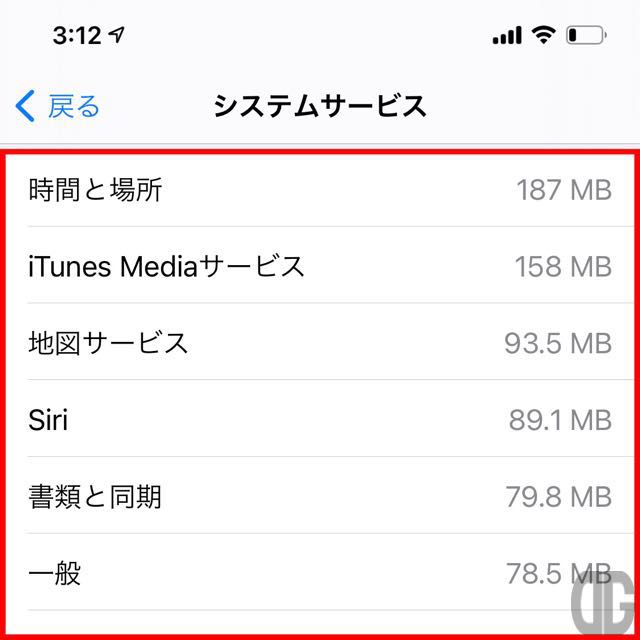640x640 pixels.
Task: Tap the 158 MB usage value
Action: (x=563, y=267)
